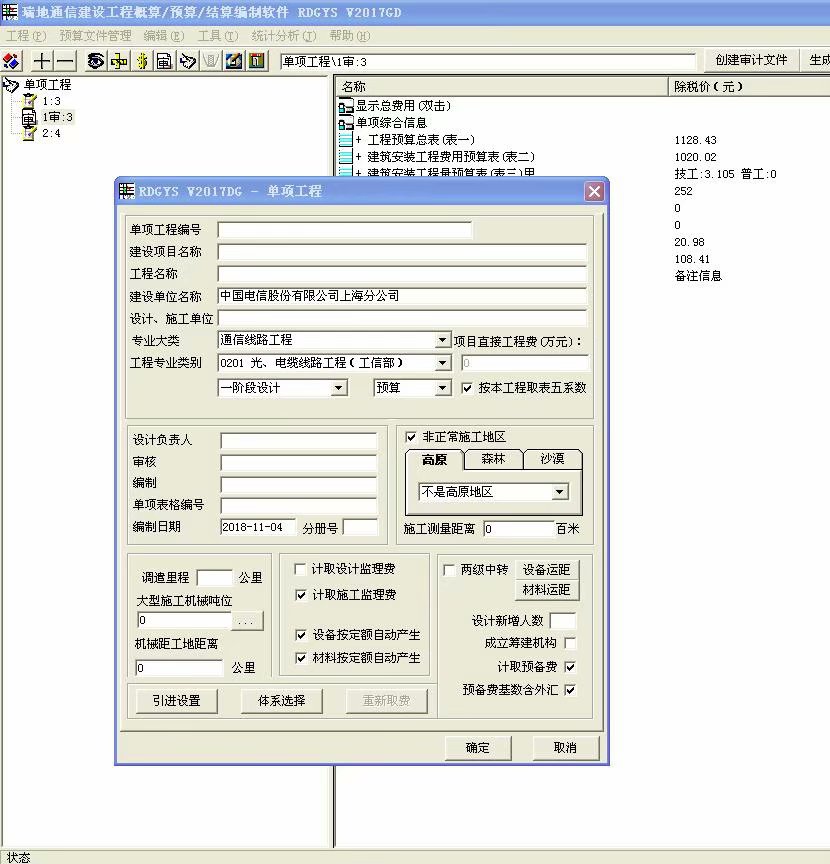Open the 专业大类 dropdown
Screen dimensions: 830x864
click(x=442, y=341)
